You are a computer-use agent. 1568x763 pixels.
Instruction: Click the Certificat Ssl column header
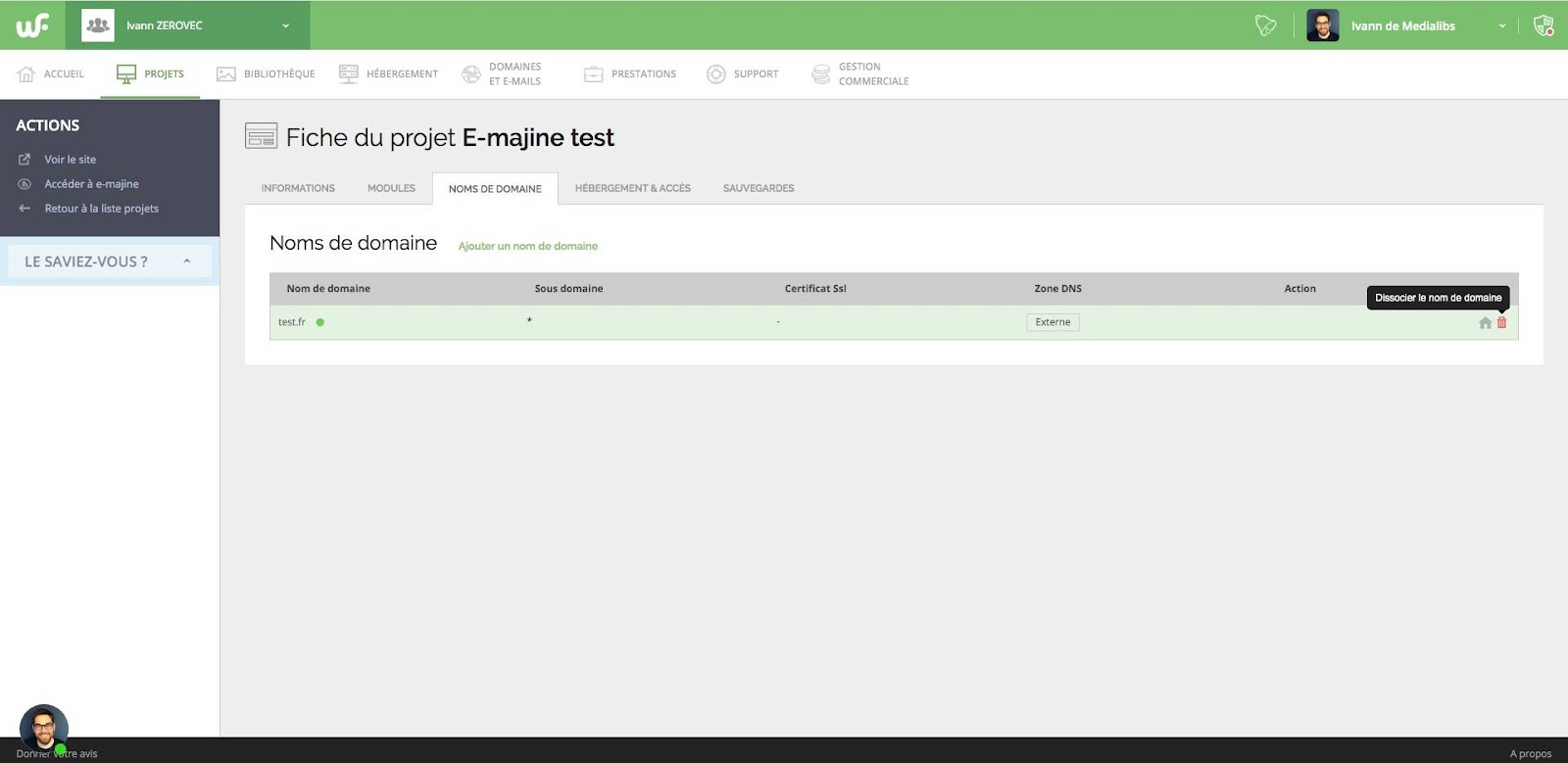815,289
